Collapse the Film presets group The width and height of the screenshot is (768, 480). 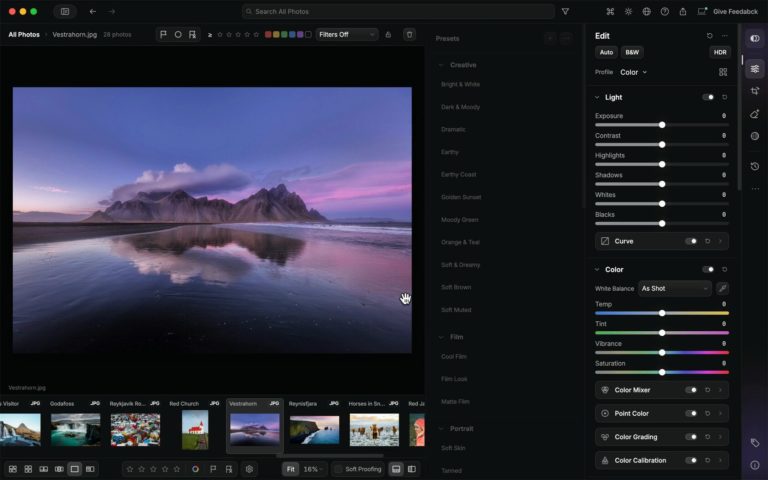440,337
